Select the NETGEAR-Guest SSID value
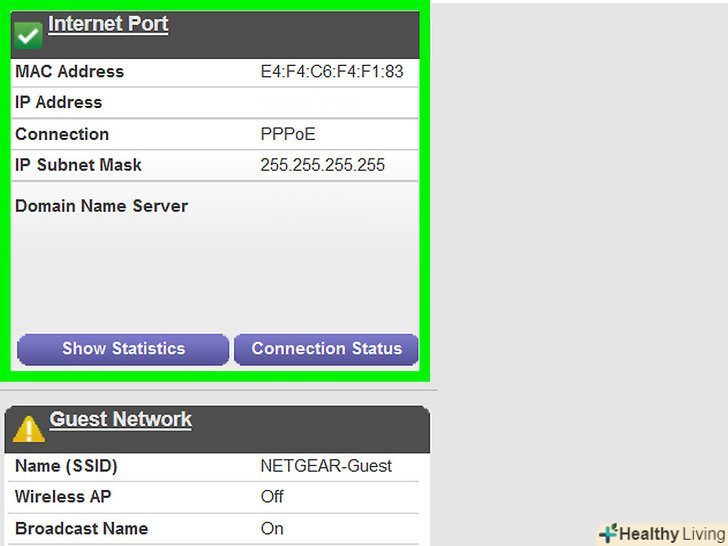The width and height of the screenshot is (728, 546). 326,466
